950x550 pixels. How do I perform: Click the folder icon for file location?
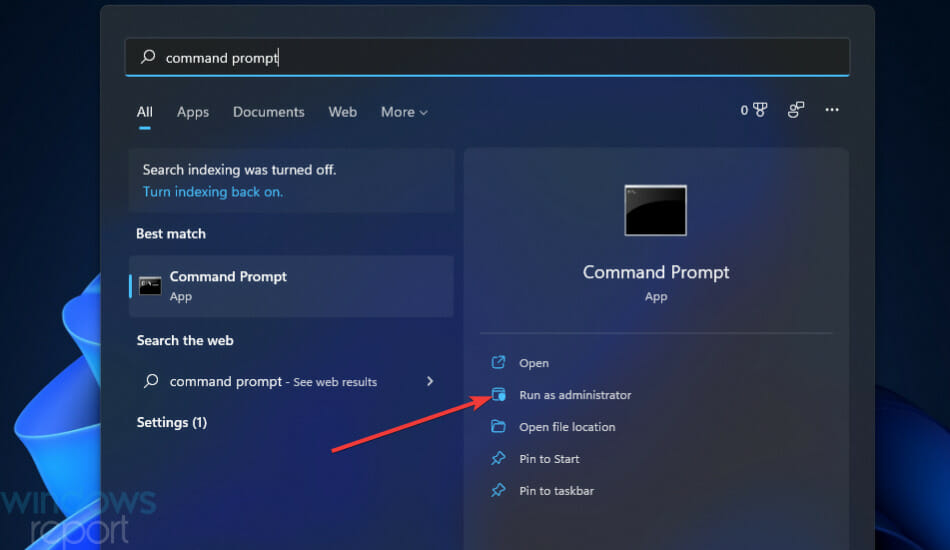[498, 426]
